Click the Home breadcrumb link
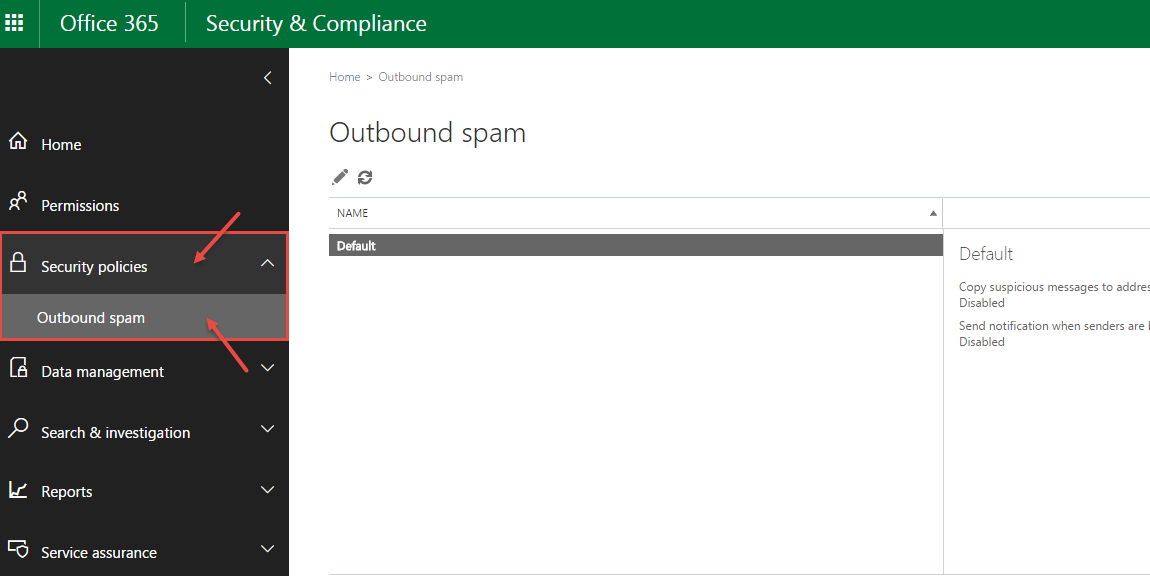 click(x=344, y=77)
